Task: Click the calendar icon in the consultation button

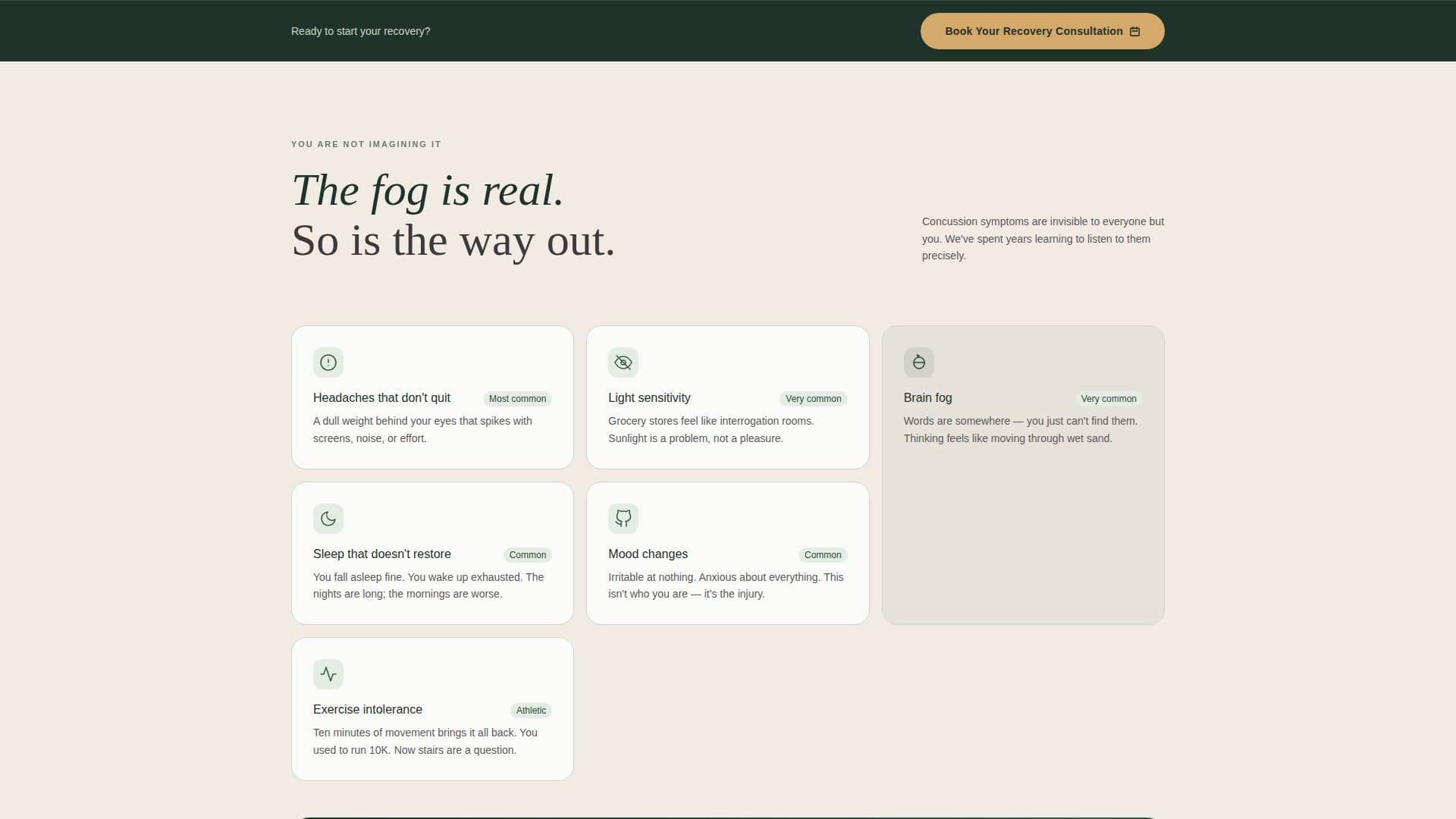Action: (x=1134, y=31)
